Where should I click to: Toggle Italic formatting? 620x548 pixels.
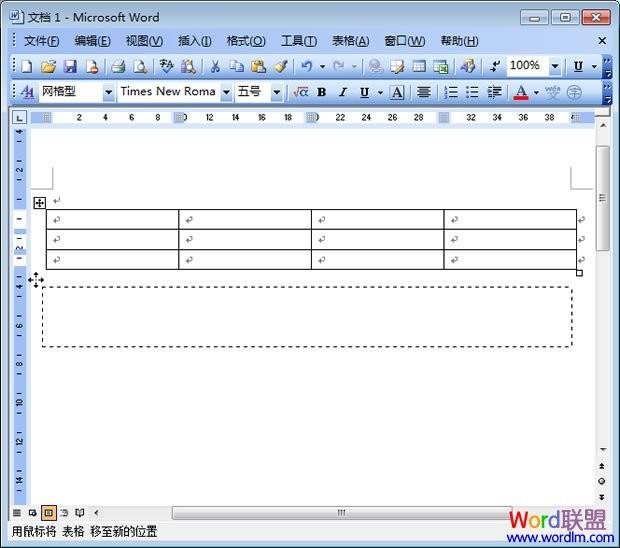point(343,92)
